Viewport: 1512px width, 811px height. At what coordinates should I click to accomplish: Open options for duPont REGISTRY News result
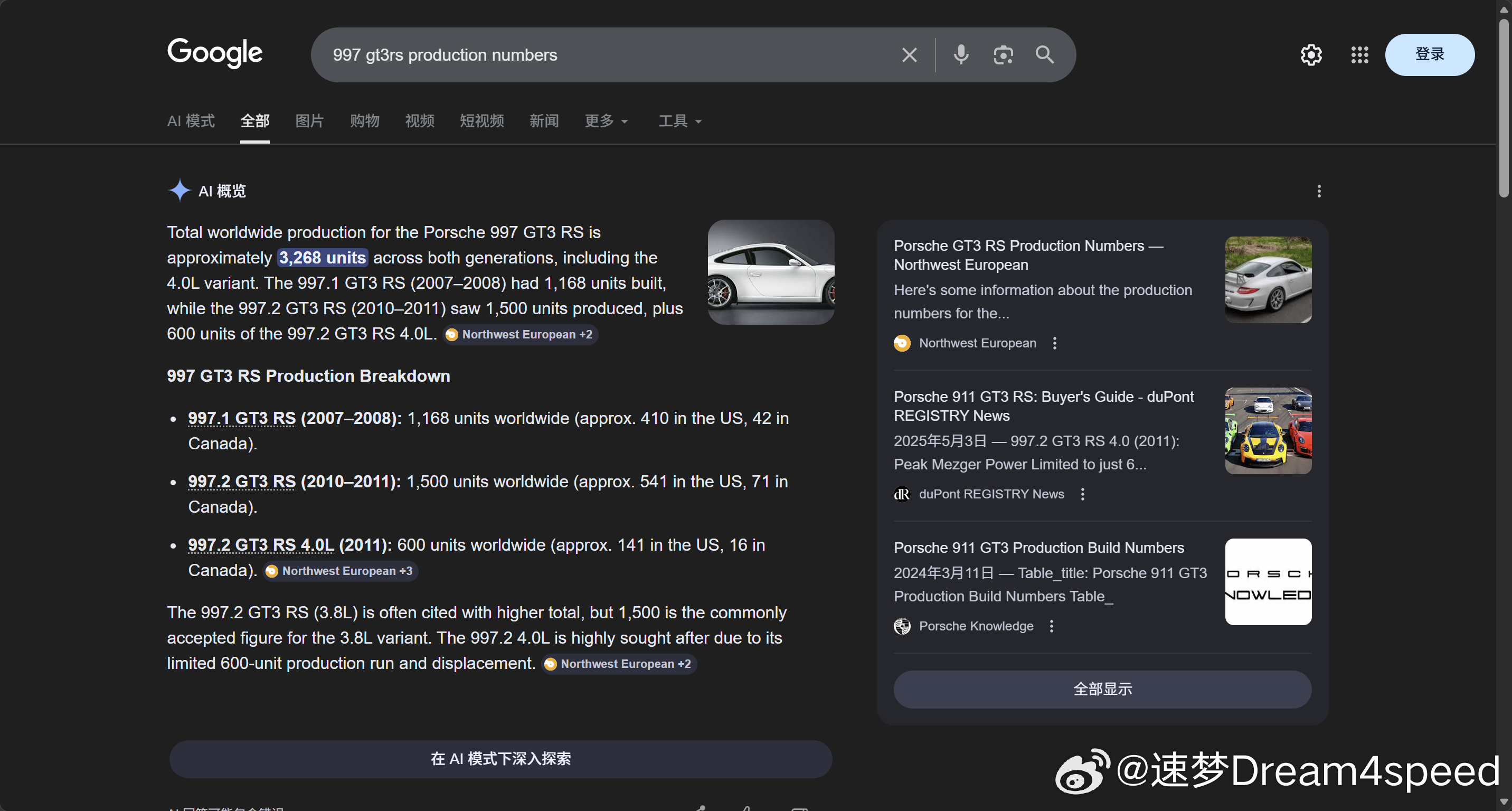[1083, 494]
